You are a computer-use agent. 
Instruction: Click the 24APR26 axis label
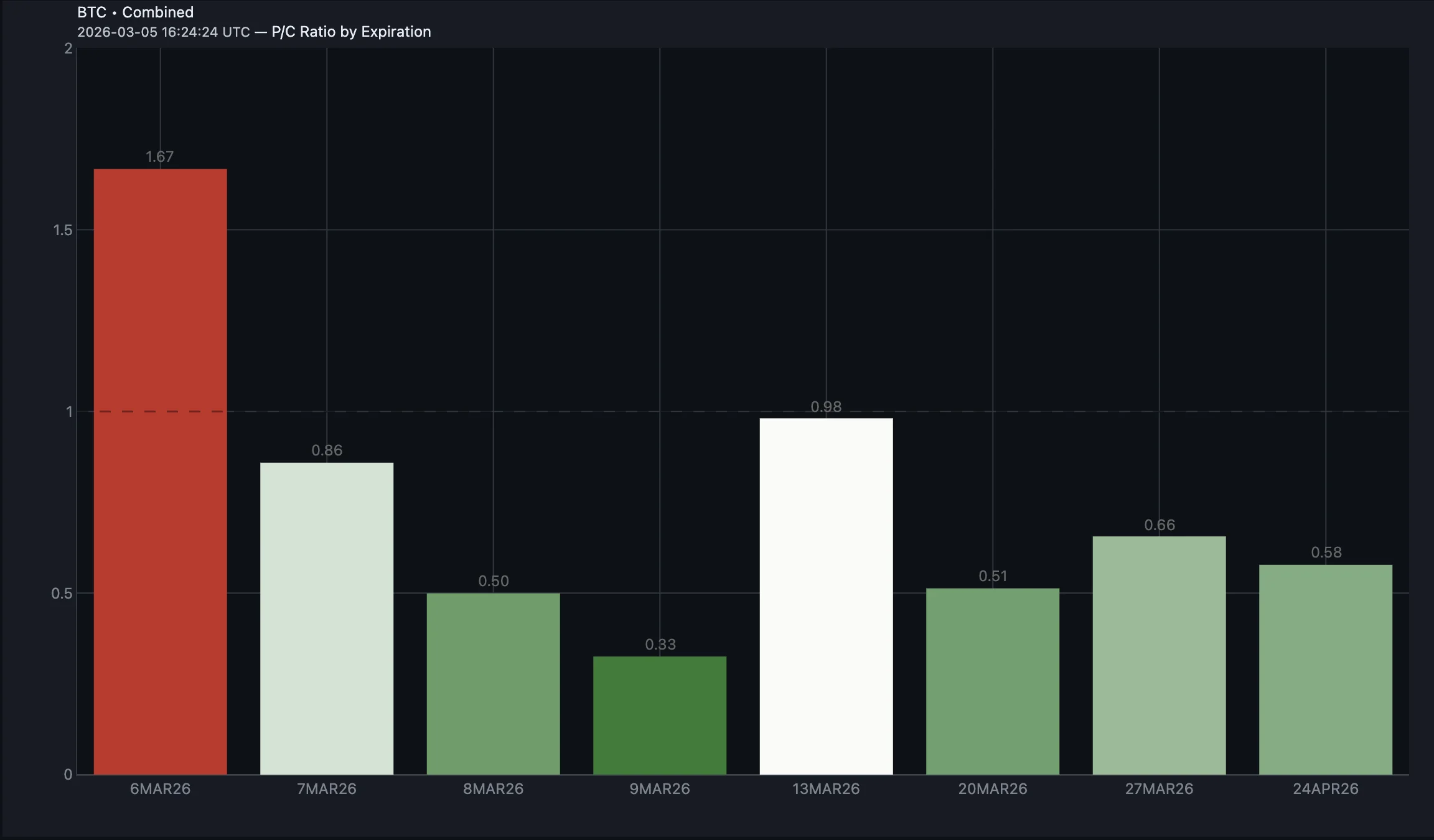pyautogui.click(x=1325, y=789)
